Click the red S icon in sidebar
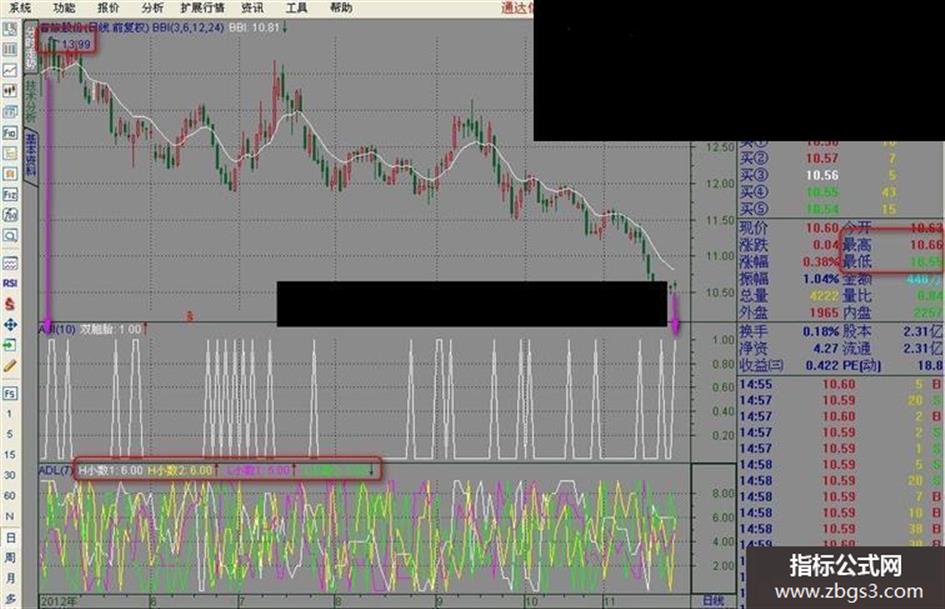The image size is (945, 609). (10, 304)
